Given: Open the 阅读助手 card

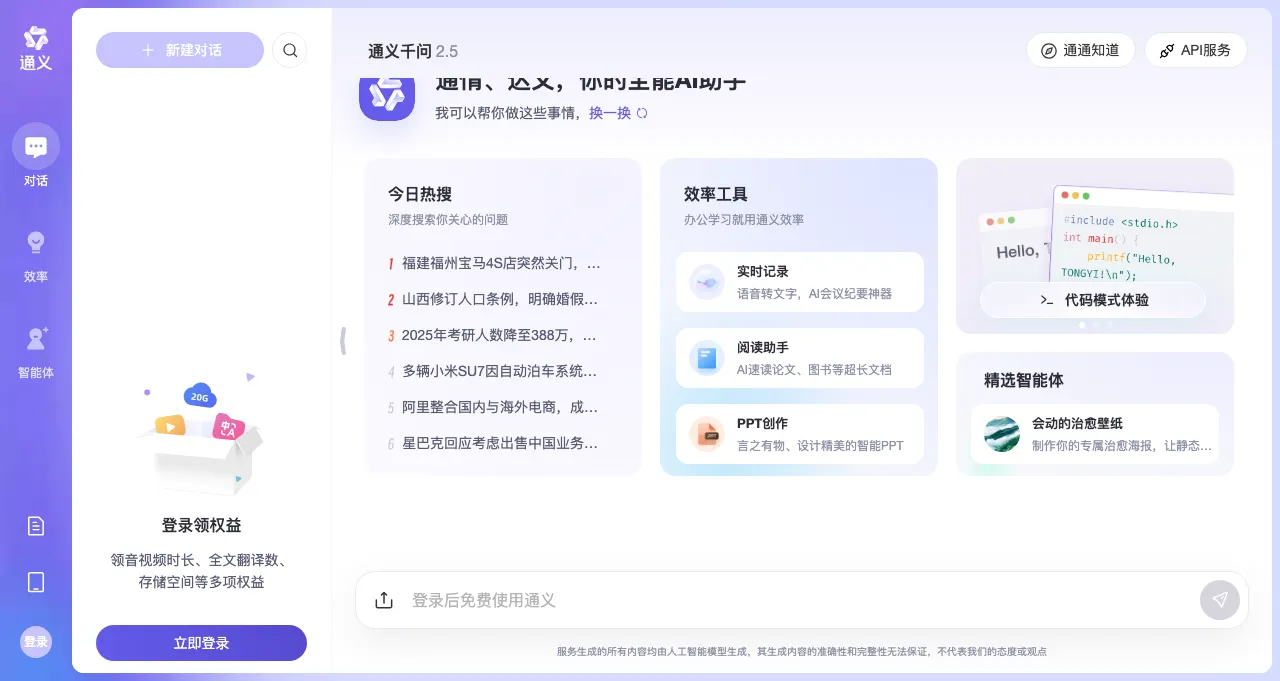Looking at the screenshot, I should (800, 358).
